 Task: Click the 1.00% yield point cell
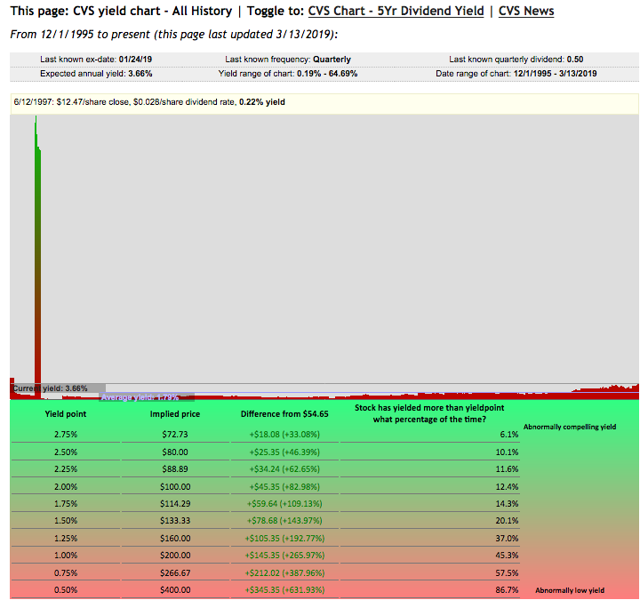[x=65, y=556]
